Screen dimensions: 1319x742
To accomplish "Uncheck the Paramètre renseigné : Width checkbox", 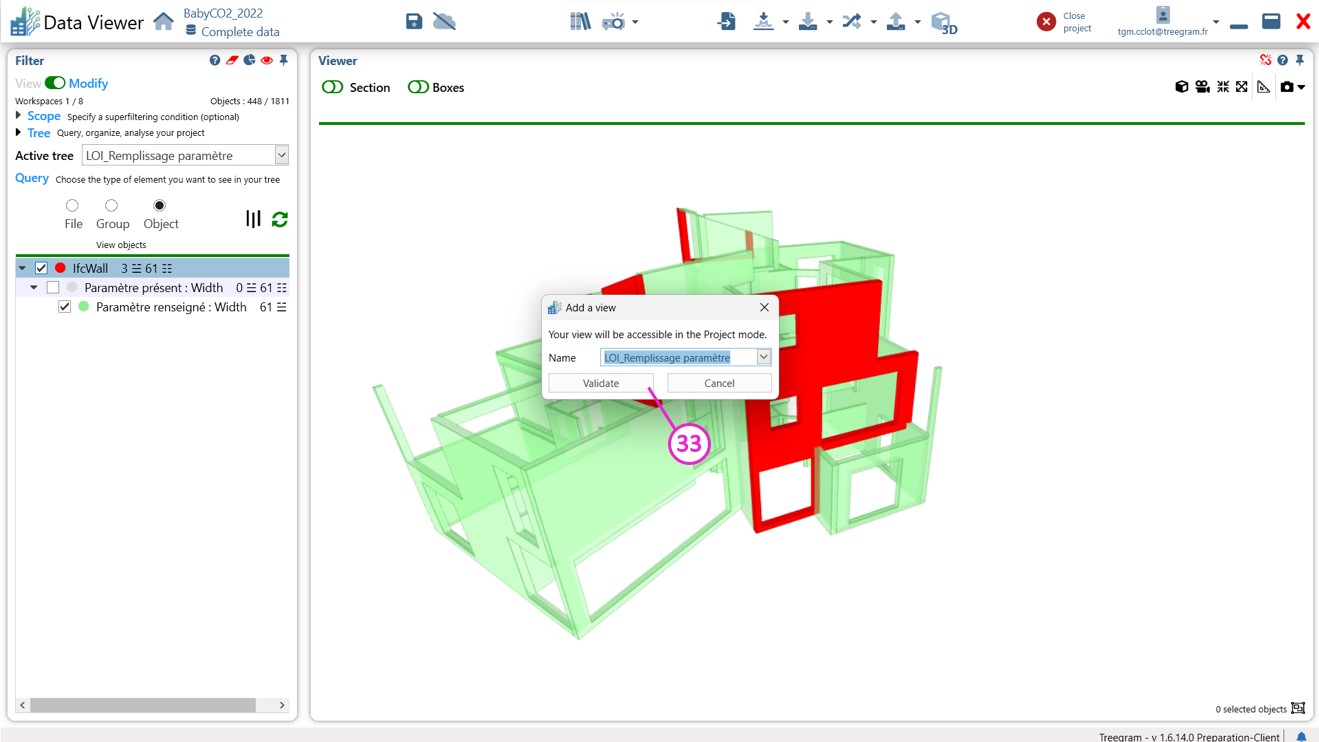I will coord(65,307).
